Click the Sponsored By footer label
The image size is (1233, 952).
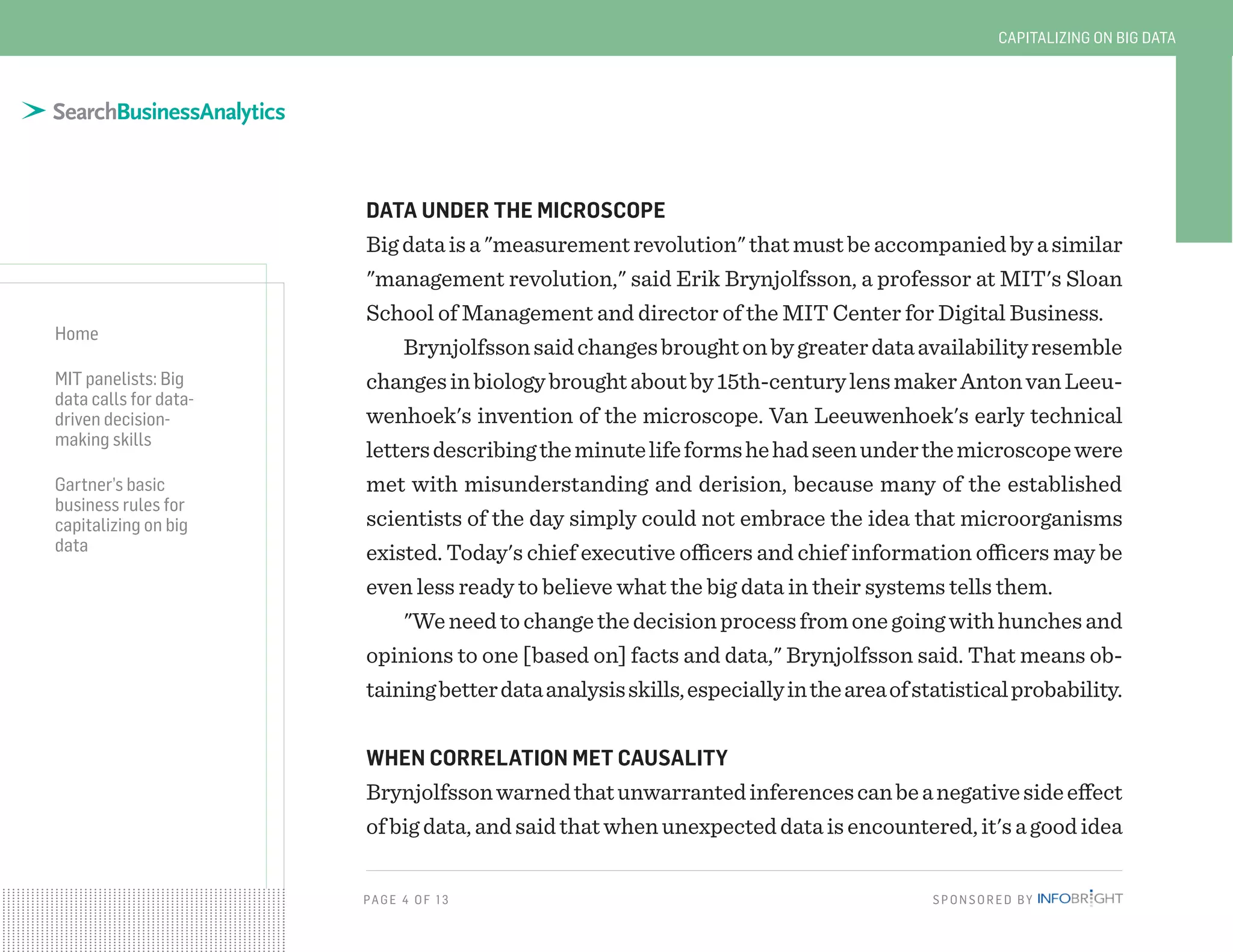(x=983, y=900)
